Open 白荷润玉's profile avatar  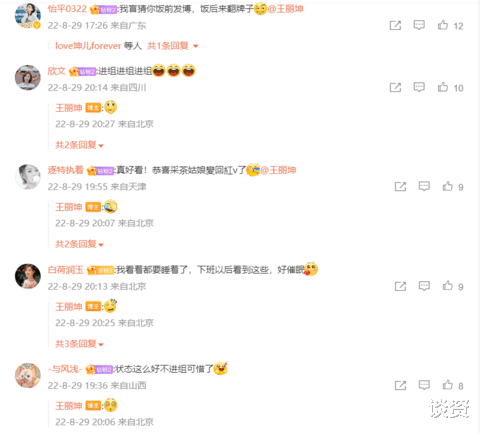(28, 276)
